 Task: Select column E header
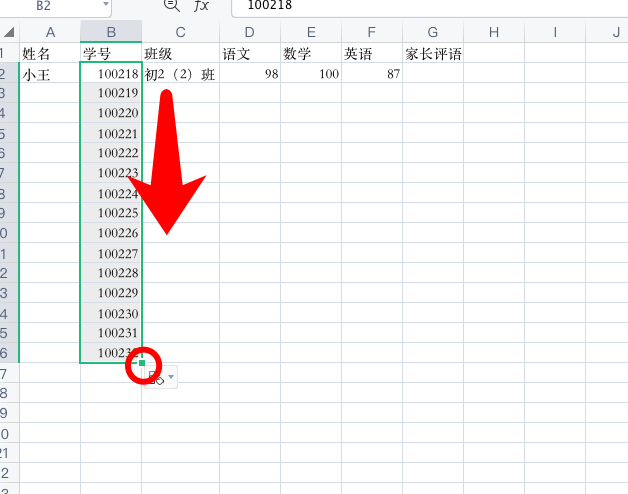coord(311,32)
